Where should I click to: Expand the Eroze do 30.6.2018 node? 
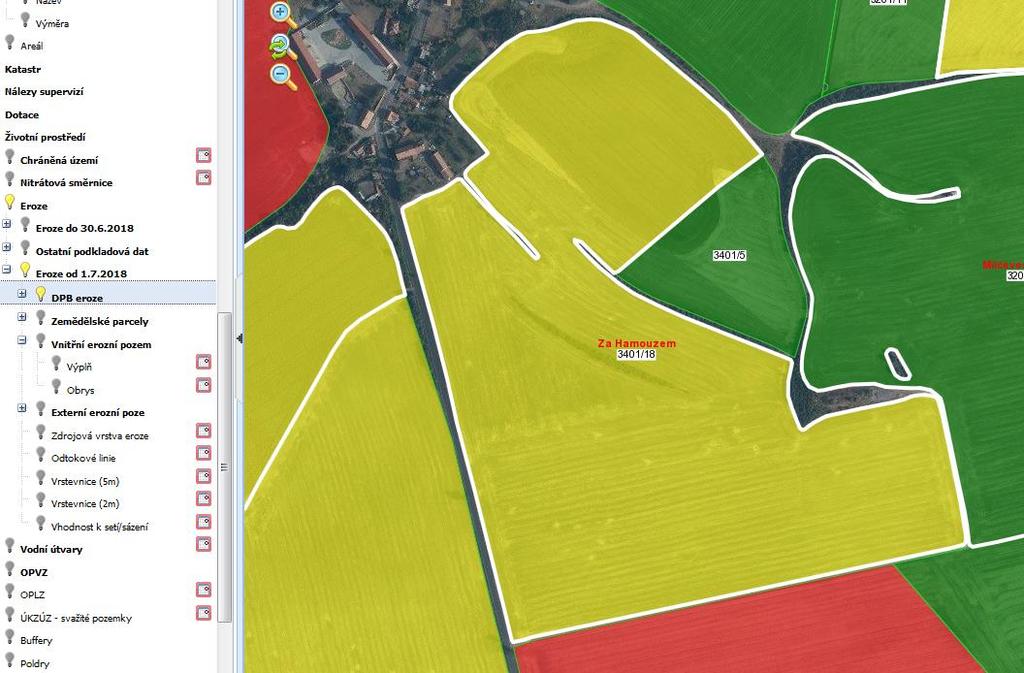click(7, 224)
